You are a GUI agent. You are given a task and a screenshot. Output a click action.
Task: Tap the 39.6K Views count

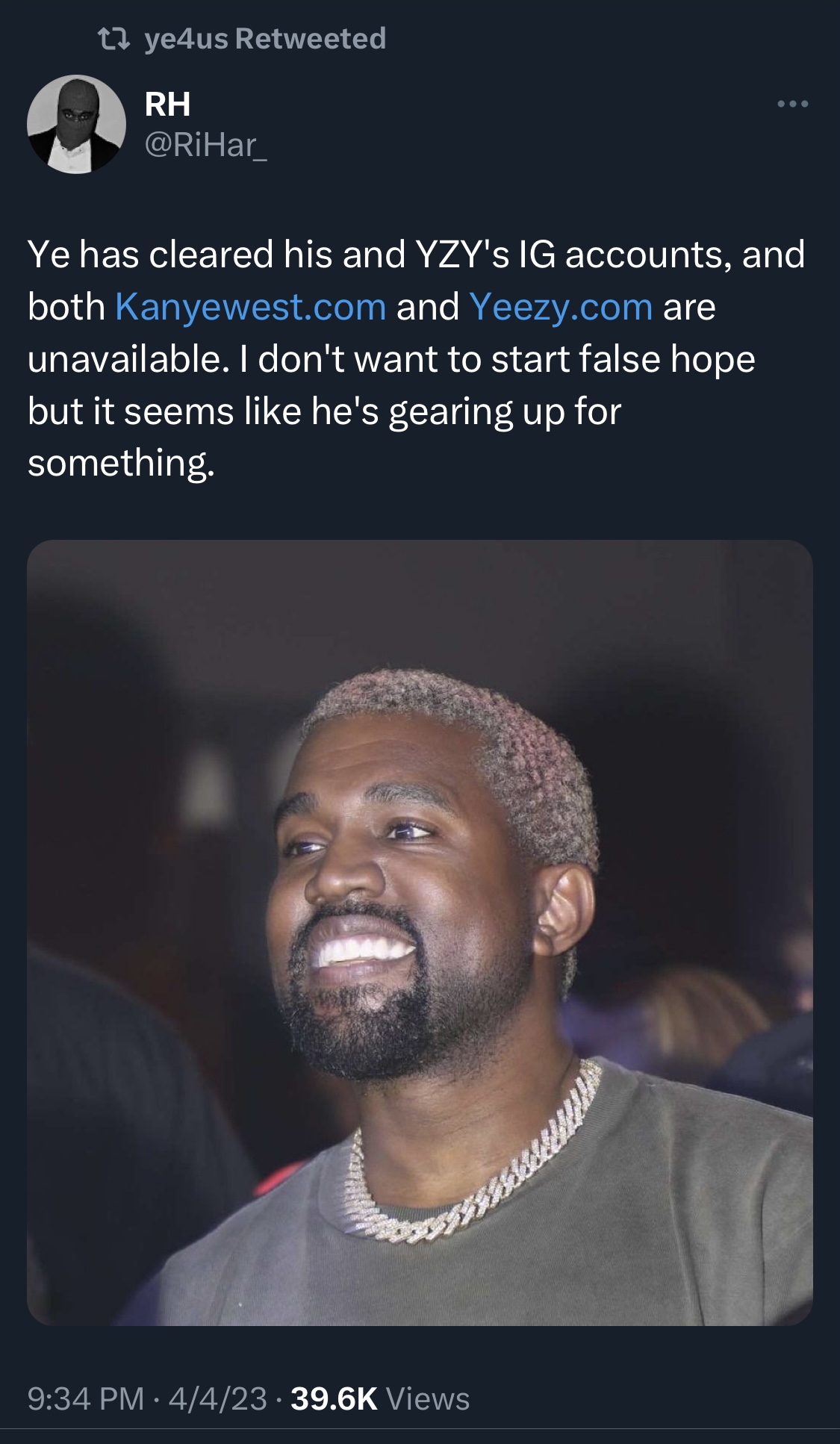pyautogui.click(x=380, y=1398)
